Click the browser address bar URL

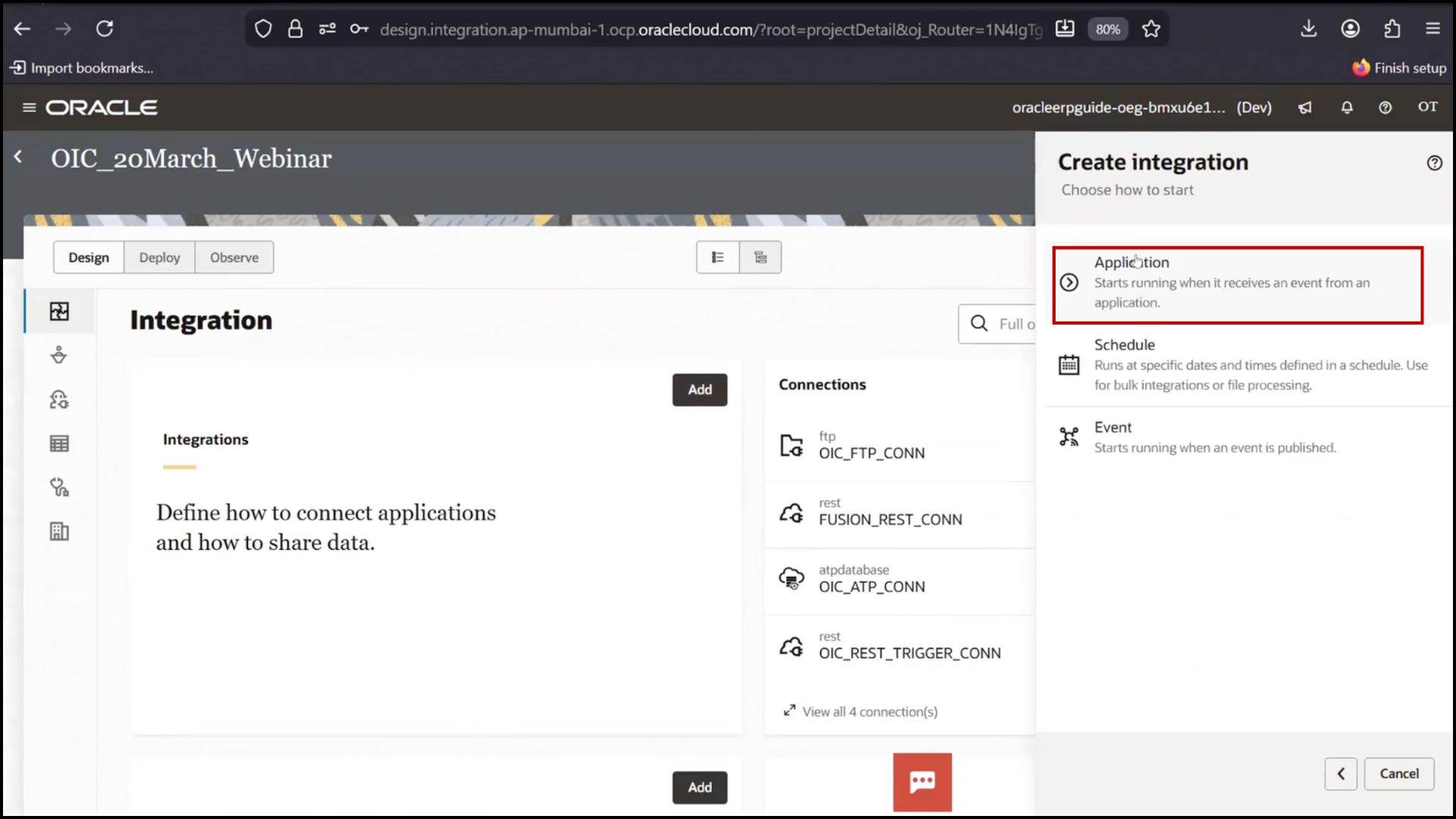pos(711,30)
